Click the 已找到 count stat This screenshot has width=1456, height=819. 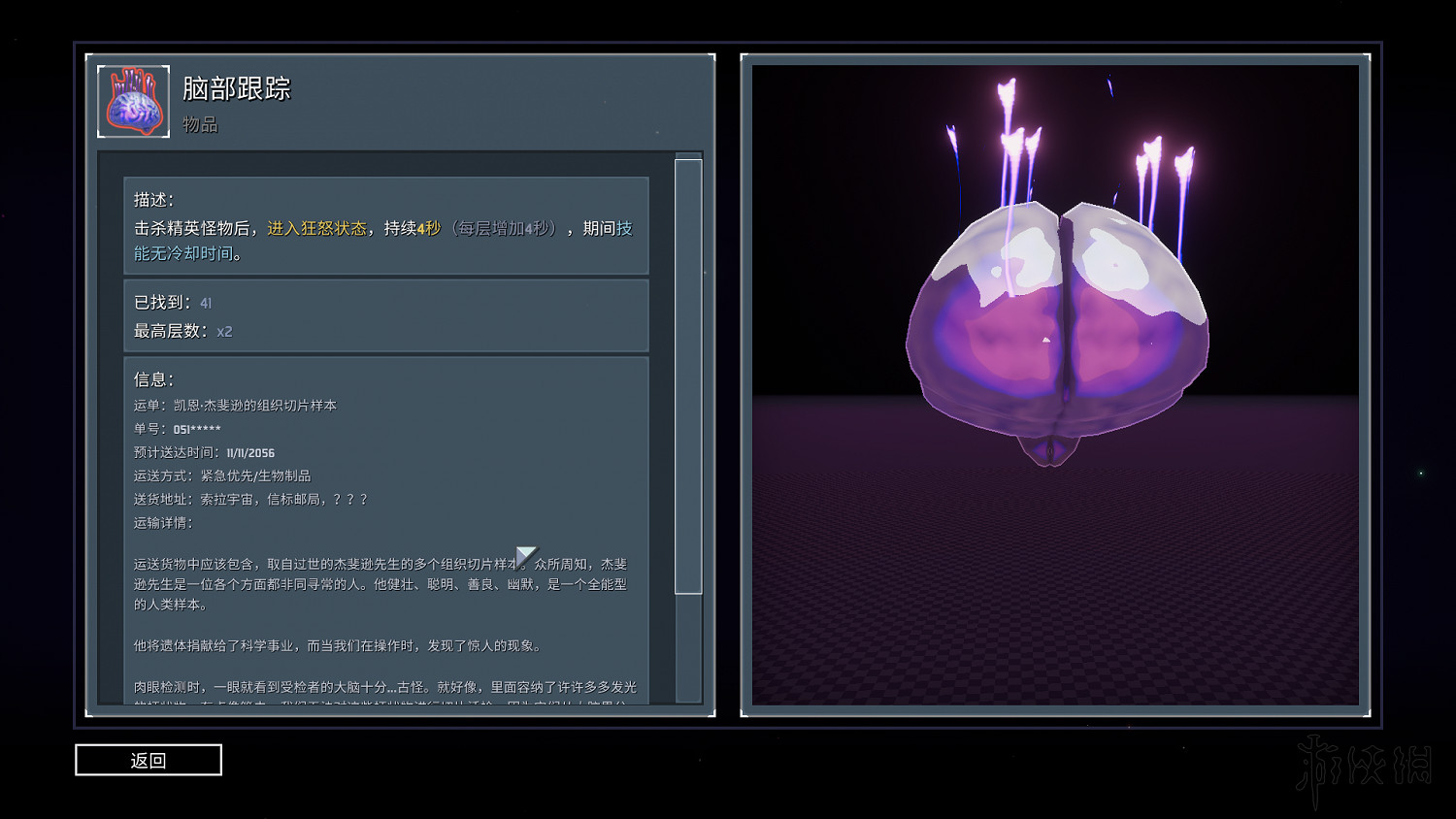[x=173, y=303]
